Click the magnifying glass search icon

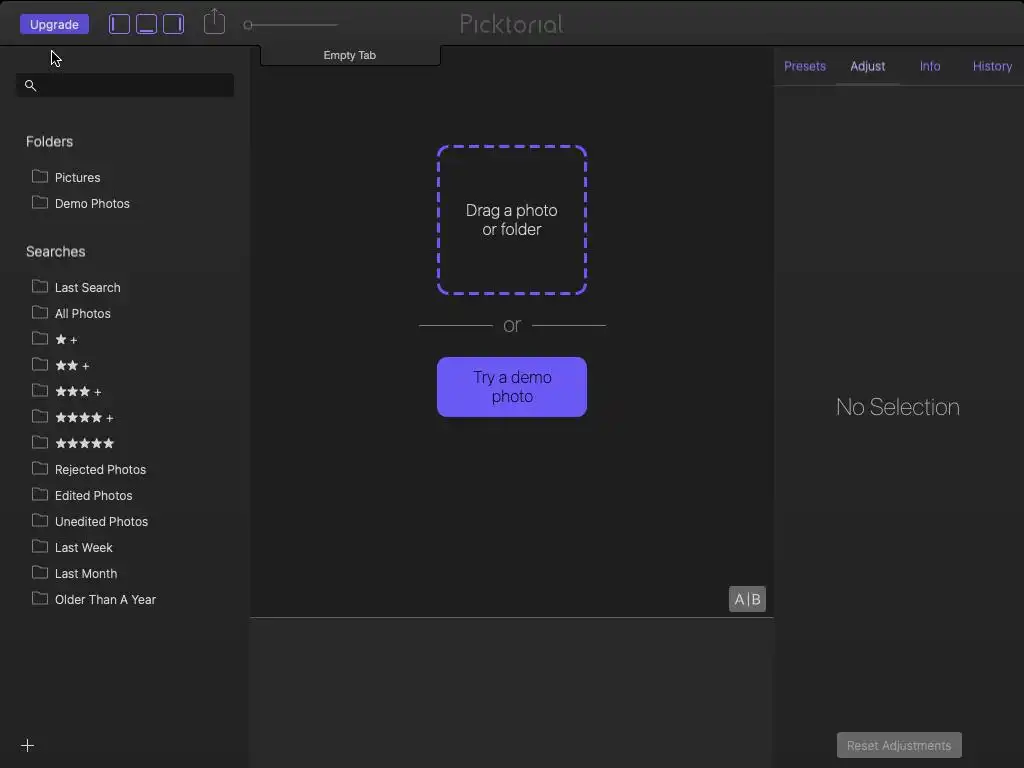[30, 86]
